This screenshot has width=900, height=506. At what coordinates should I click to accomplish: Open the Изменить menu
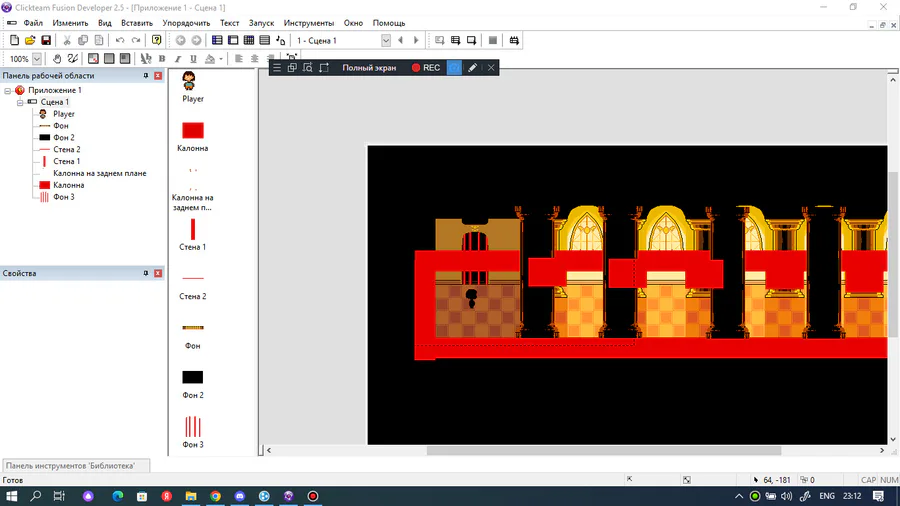(70, 23)
